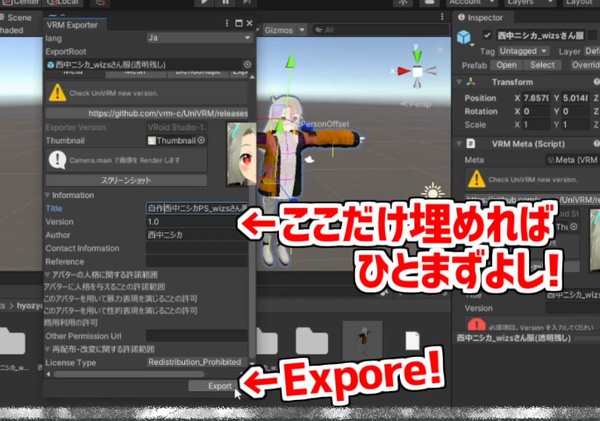Select the Scene tab
The width and height of the screenshot is (600, 421).
click(x=18, y=18)
